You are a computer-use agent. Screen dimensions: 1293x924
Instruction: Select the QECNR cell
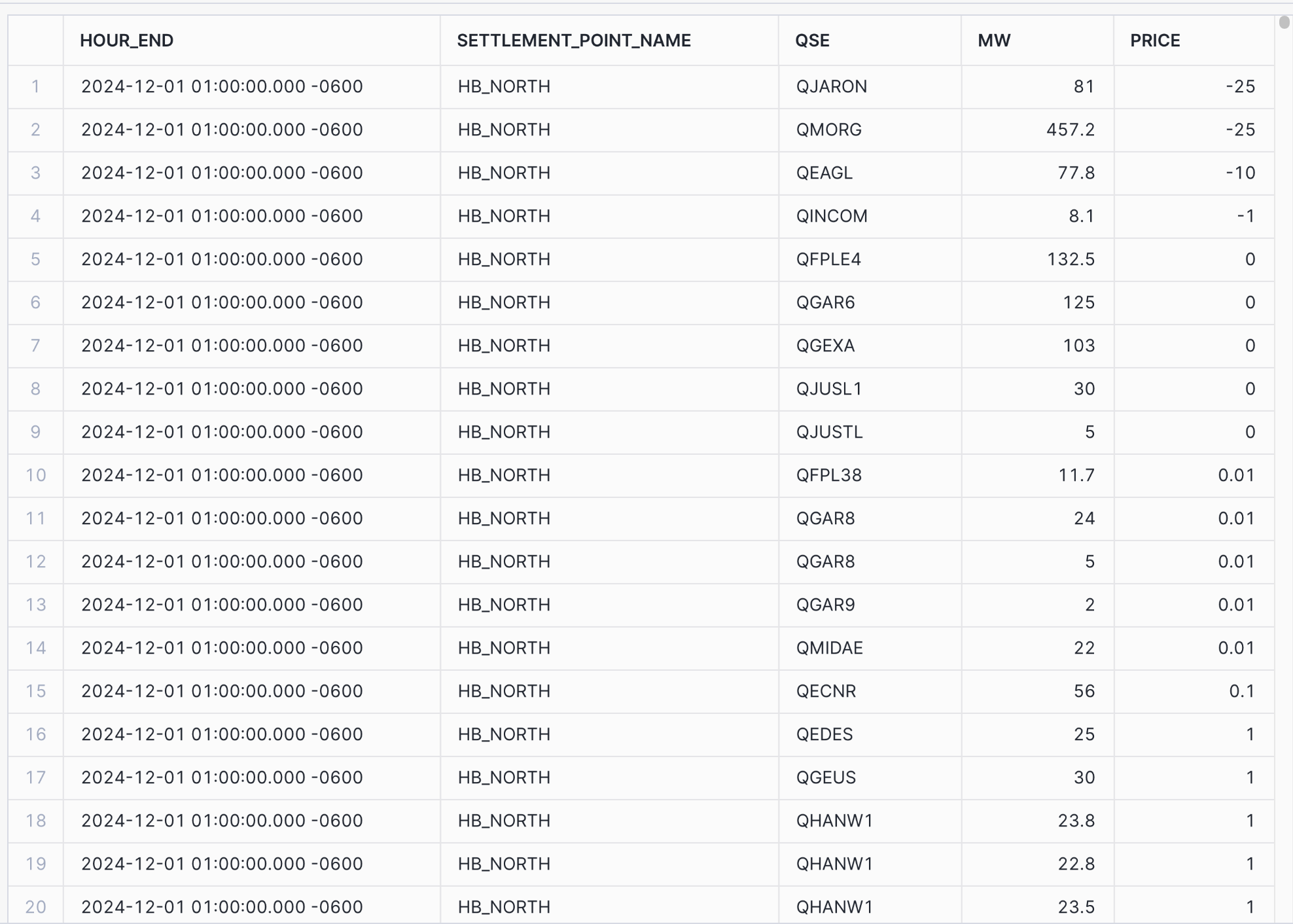[x=826, y=691]
